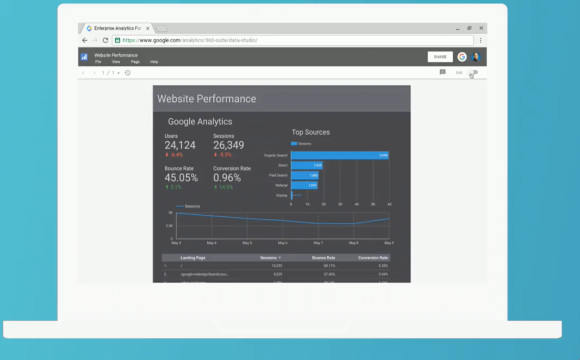Click the Organic Search bar in chart
This screenshot has height=360, width=580.
click(340, 155)
